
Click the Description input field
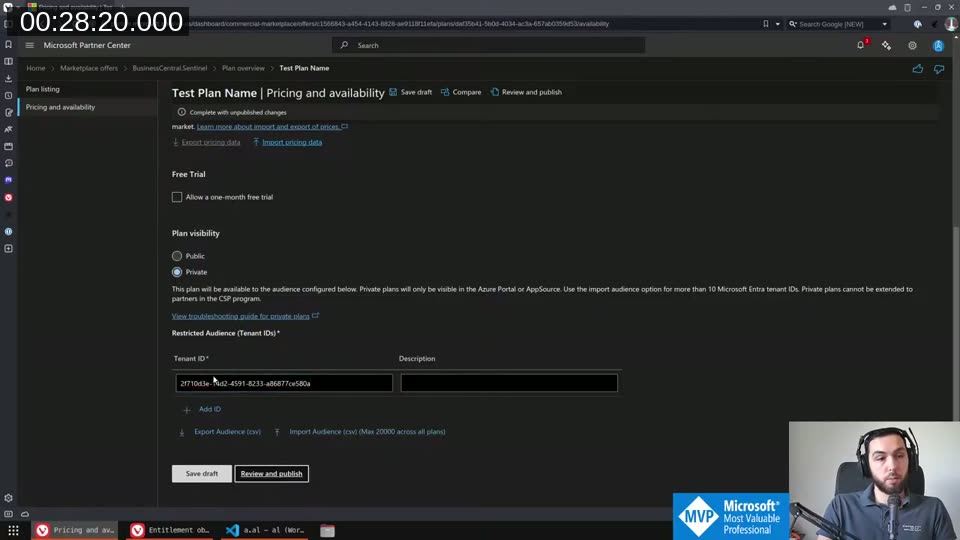(x=509, y=383)
